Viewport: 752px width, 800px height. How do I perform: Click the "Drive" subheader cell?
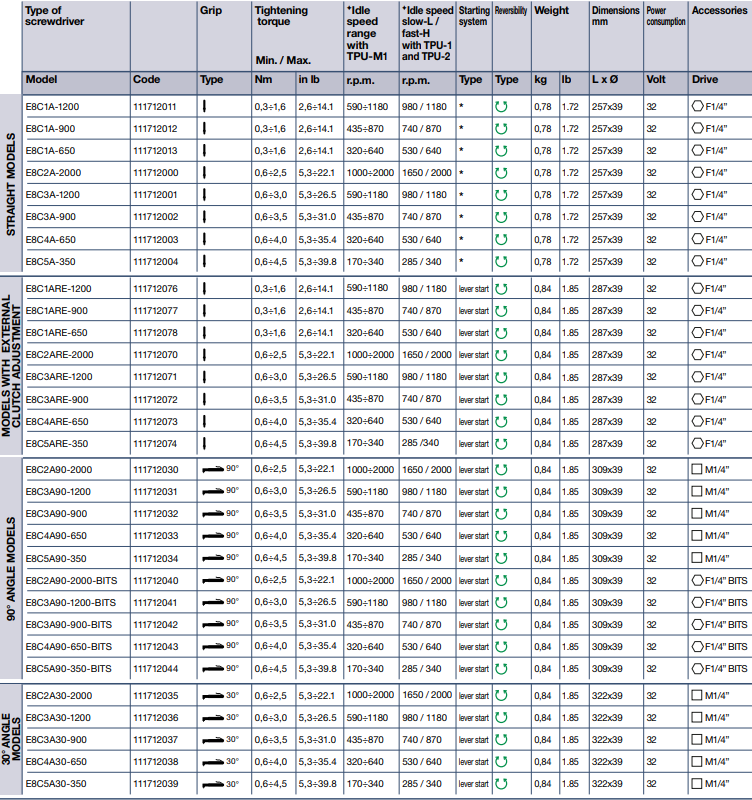705,80
